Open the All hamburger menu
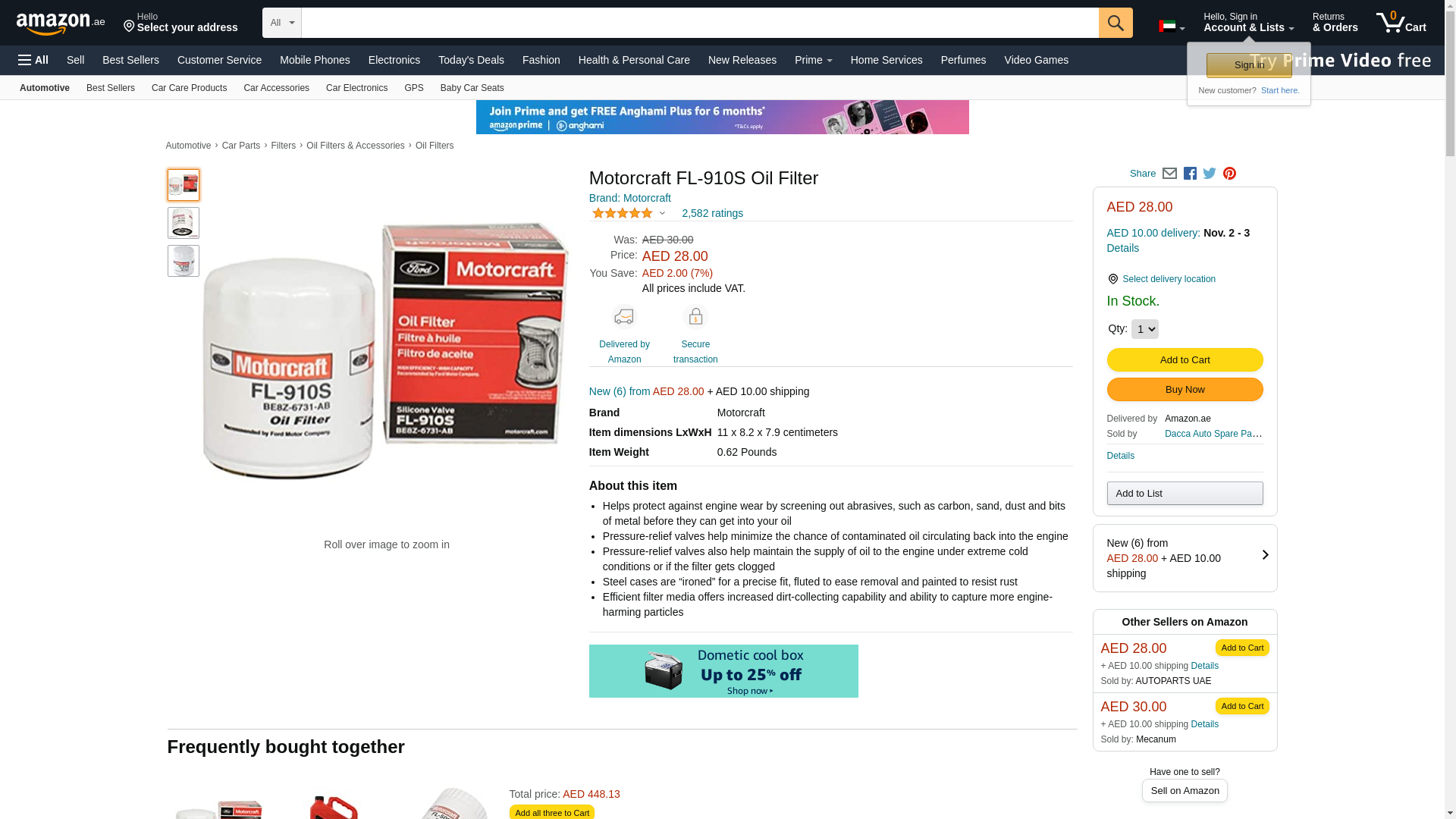1456x819 pixels. tap(33, 60)
